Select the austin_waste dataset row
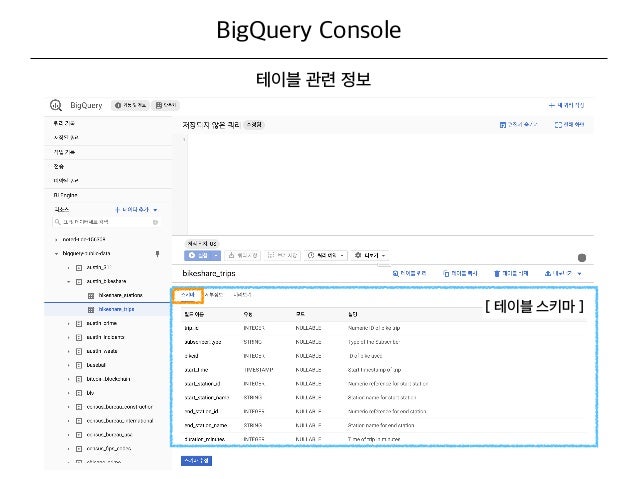 click(108, 351)
